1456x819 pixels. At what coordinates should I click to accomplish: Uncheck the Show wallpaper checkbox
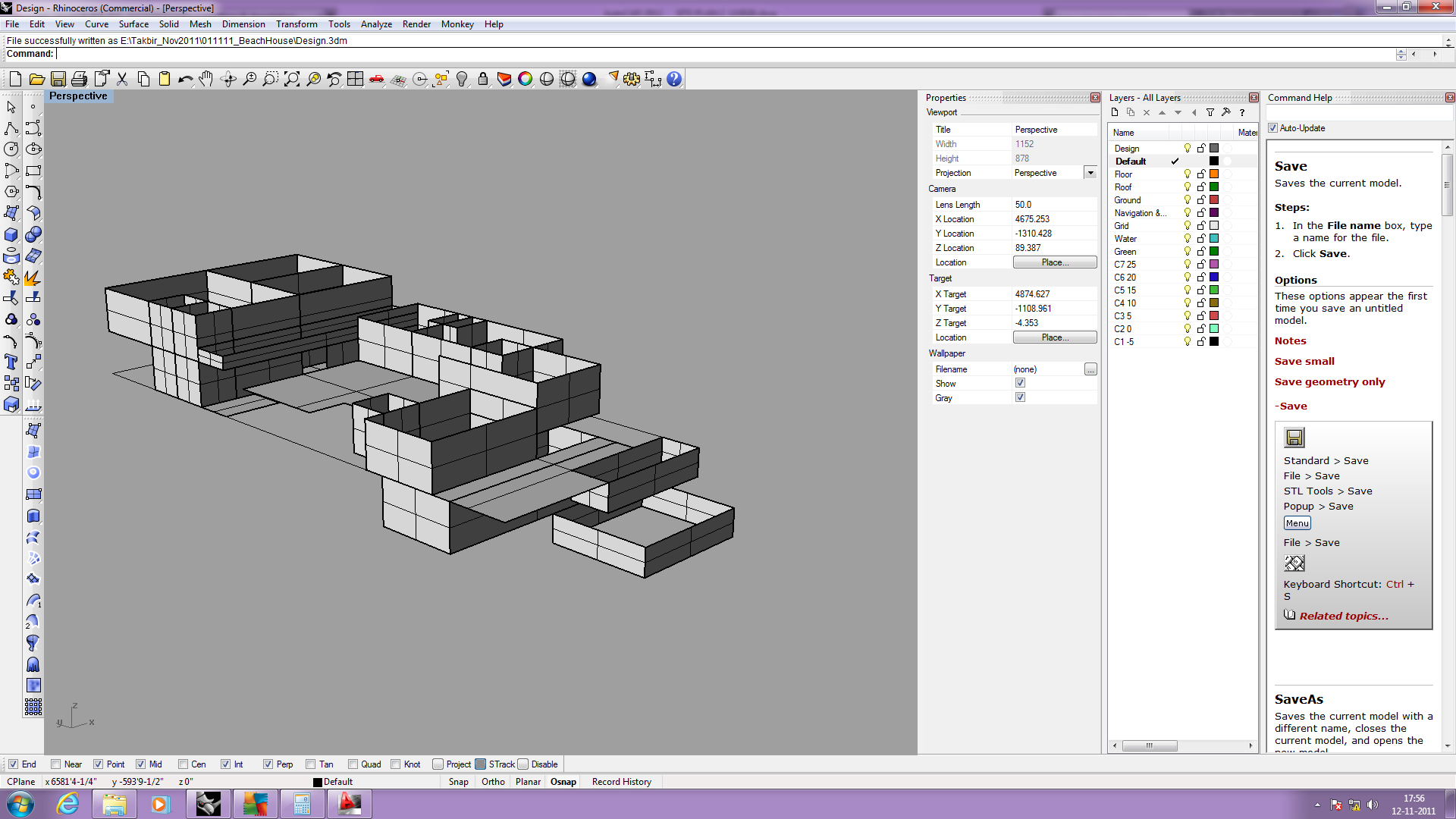point(1020,383)
